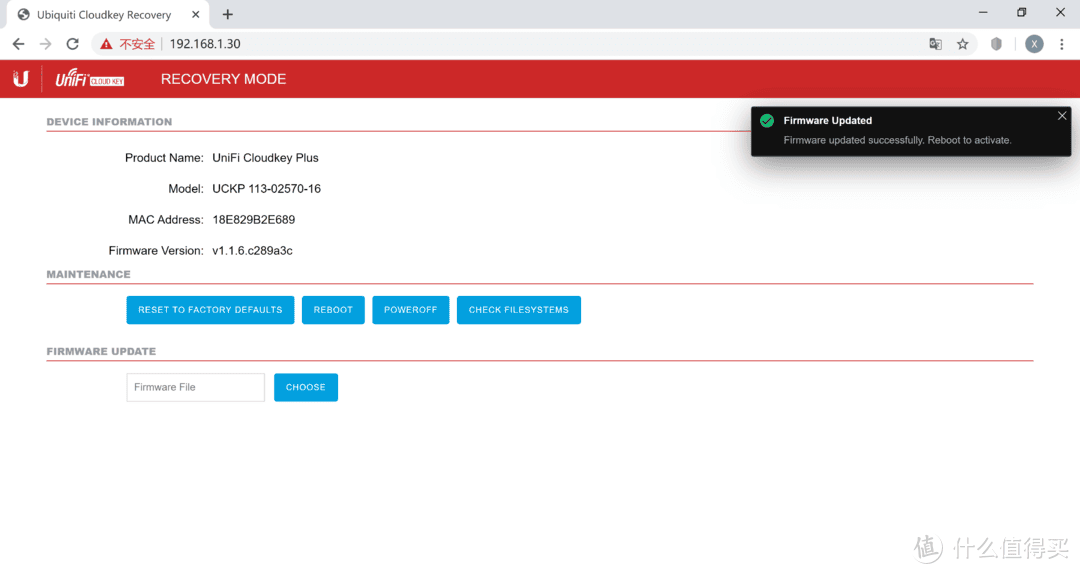Open the shield extension icon
1080x574 pixels.
tap(996, 44)
